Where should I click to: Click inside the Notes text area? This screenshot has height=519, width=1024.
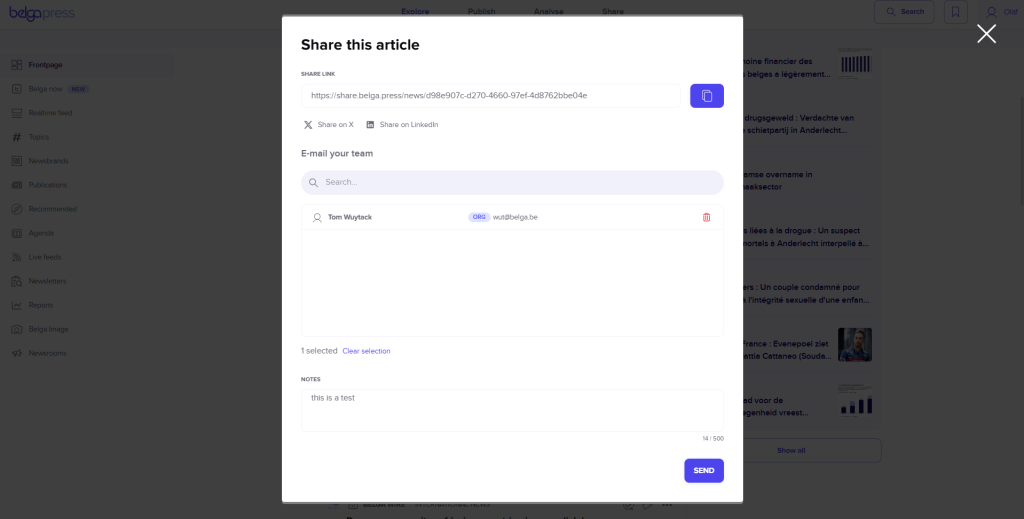point(512,410)
